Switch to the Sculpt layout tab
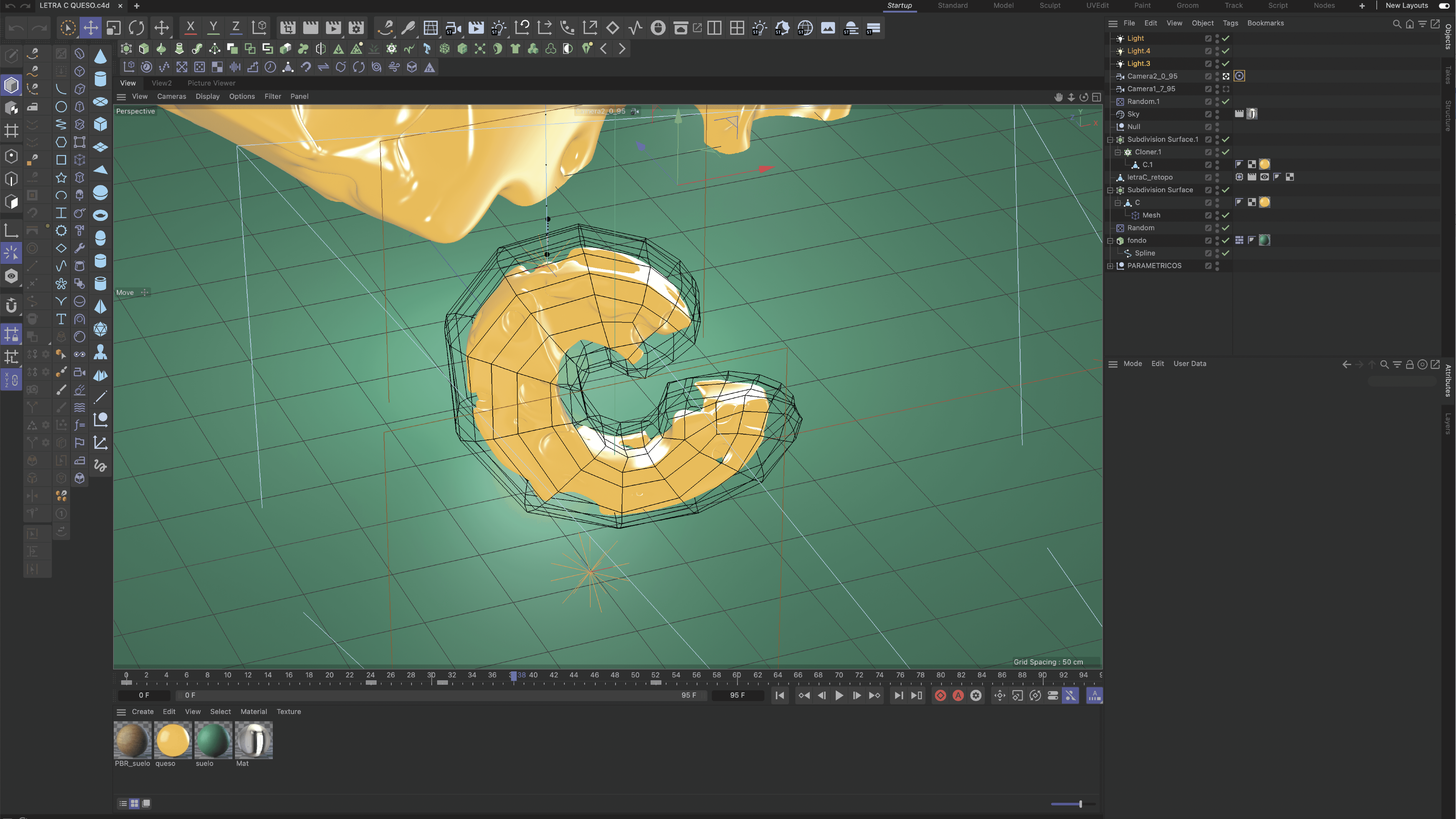 tap(1050, 6)
